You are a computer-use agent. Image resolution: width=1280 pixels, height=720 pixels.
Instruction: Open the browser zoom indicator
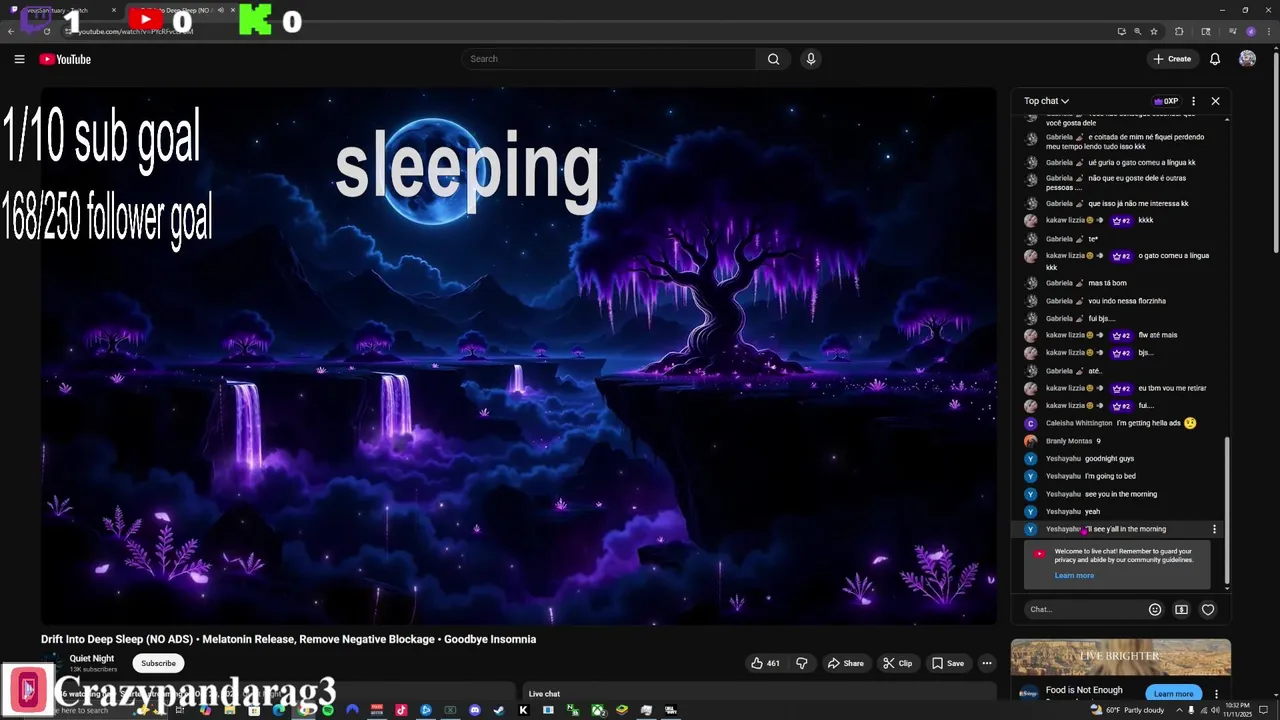(x=1138, y=31)
